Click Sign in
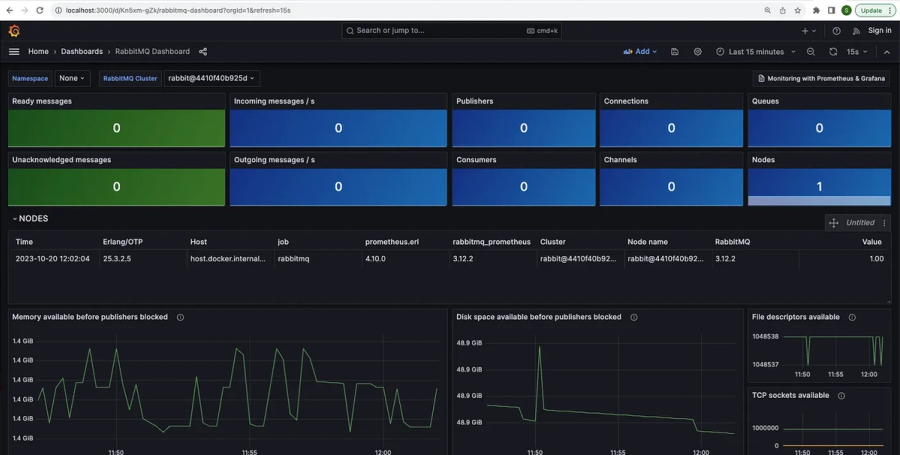 pos(879,30)
